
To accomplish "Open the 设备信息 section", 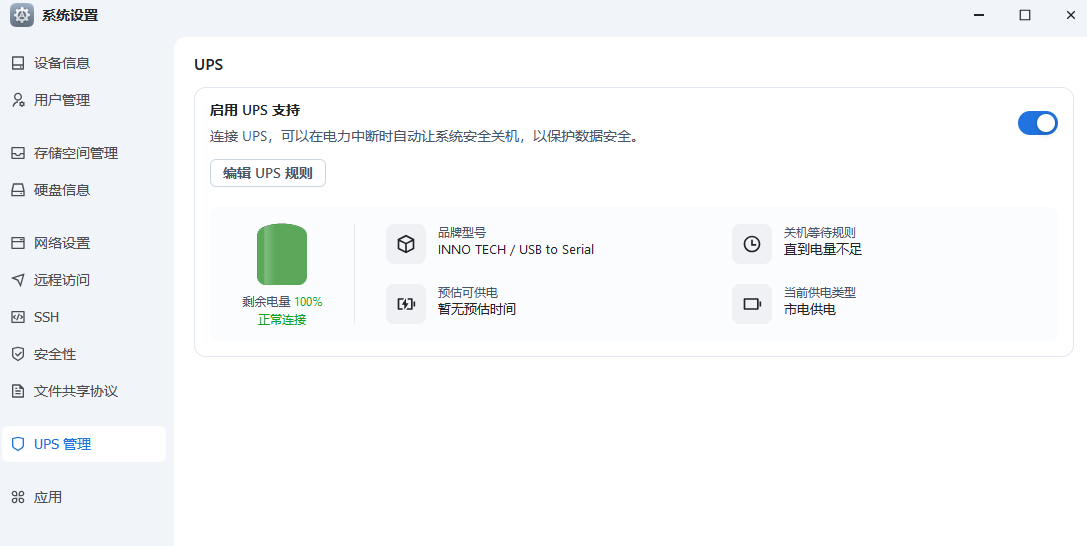I will [84, 63].
